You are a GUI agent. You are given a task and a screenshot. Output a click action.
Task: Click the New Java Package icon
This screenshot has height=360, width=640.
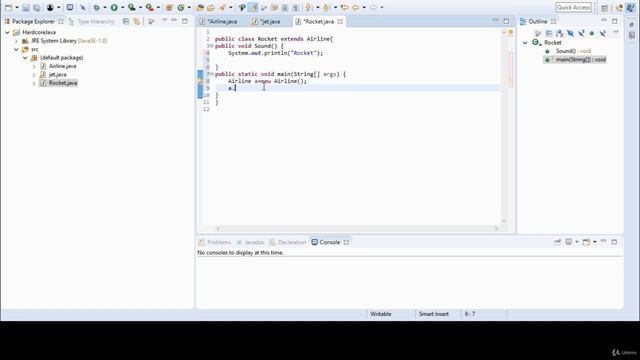[169, 7]
